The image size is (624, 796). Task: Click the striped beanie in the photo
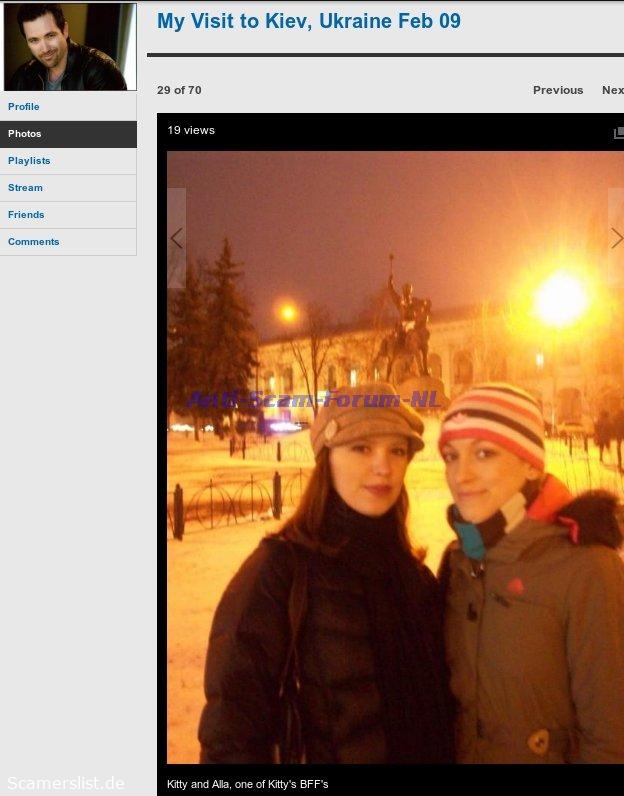pyautogui.click(x=494, y=417)
